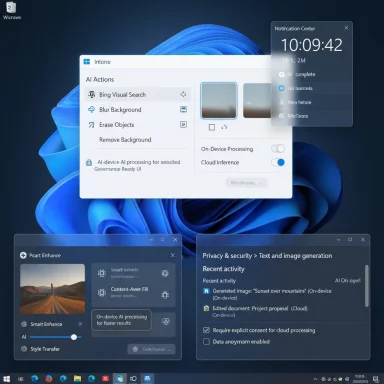Image resolution: width=384 pixels, height=384 pixels.
Task: Click the arrow icon beside Erase Objects
Action: [91, 125]
